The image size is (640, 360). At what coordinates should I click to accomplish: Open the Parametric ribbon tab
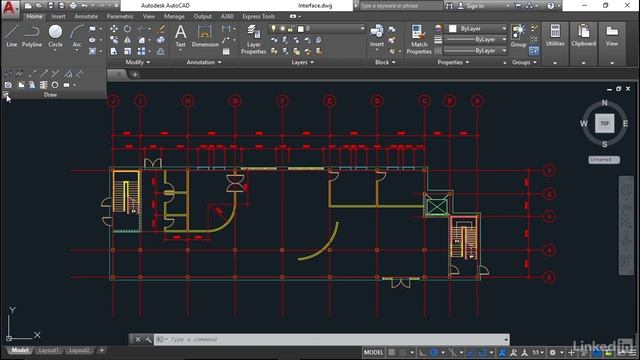pyautogui.click(x=120, y=16)
